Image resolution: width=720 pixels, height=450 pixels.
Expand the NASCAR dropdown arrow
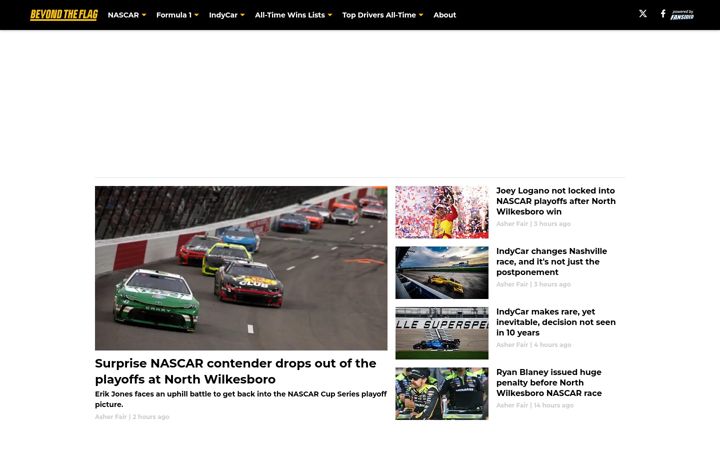[x=144, y=15]
